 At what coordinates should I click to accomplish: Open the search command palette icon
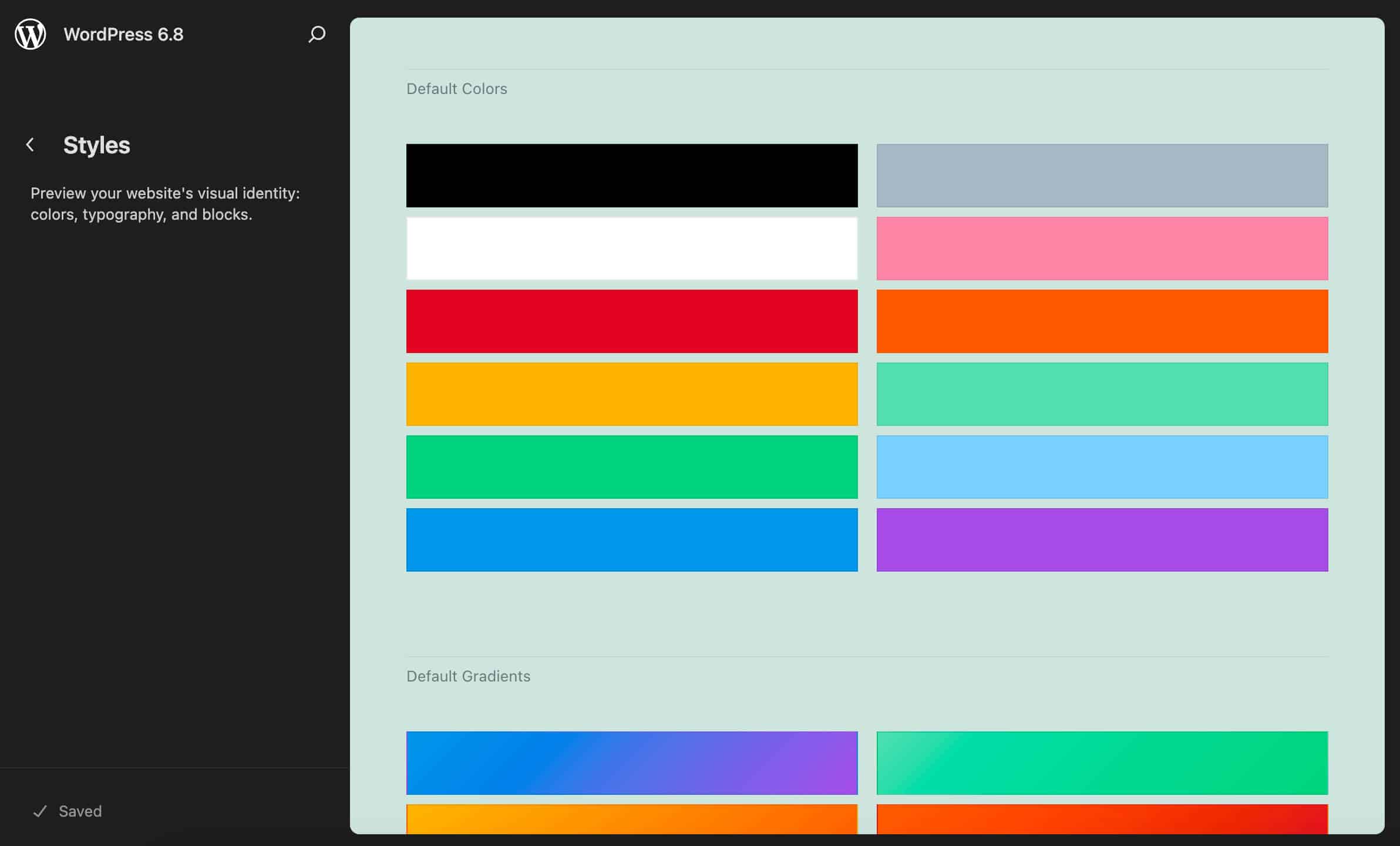pos(317,34)
